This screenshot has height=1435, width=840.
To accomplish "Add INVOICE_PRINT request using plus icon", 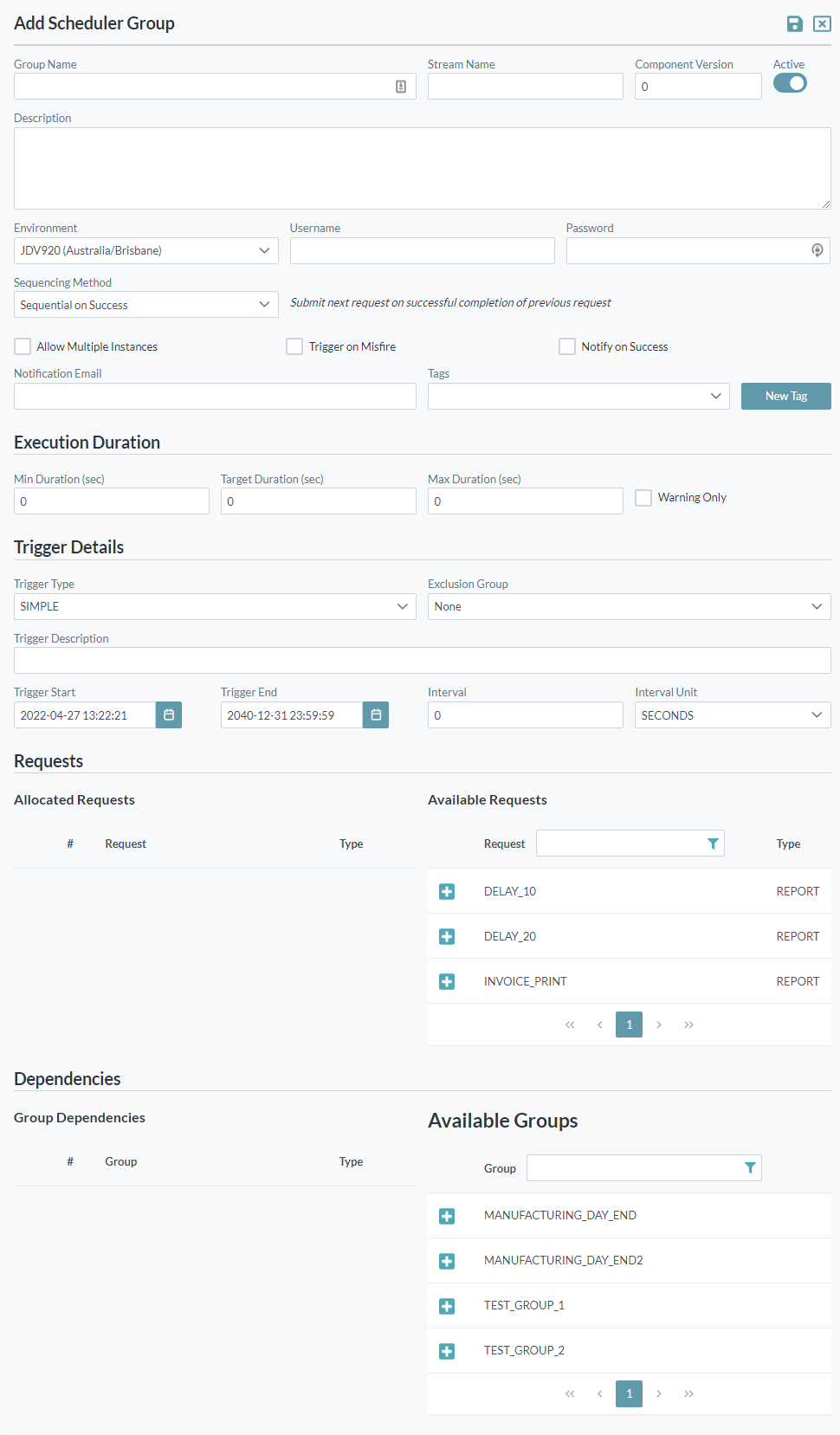I will pyautogui.click(x=447, y=982).
